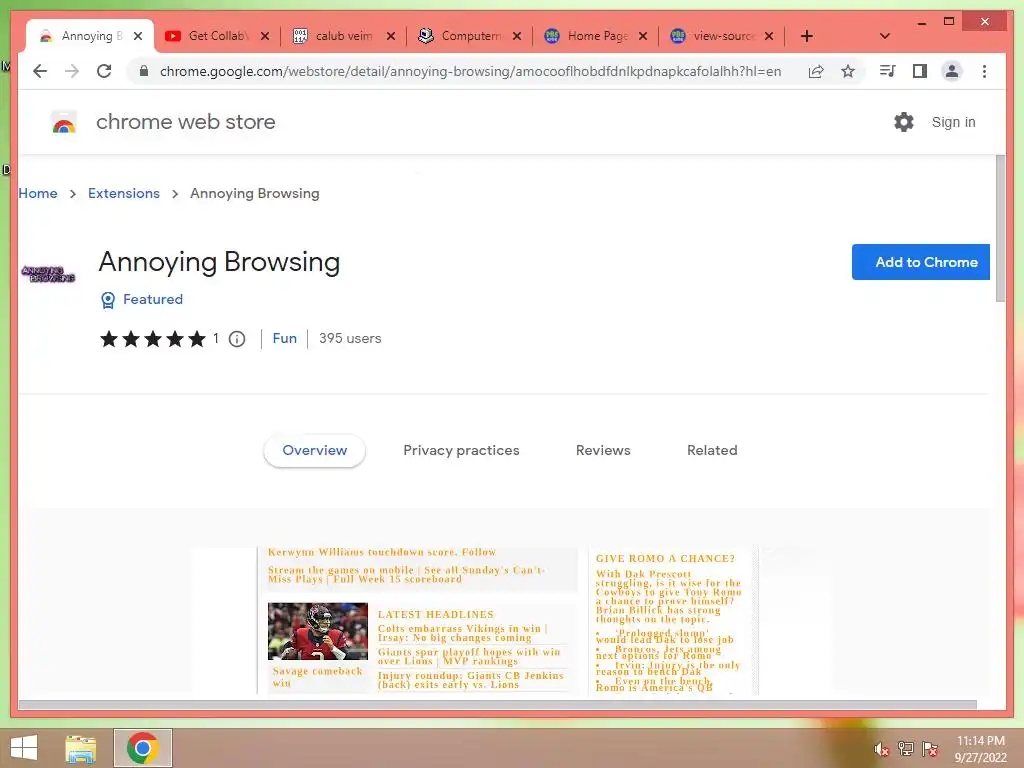Close the Get Collab YouTube tab
The width and height of the screenshot is (1024, 768).
coord(264,36)
